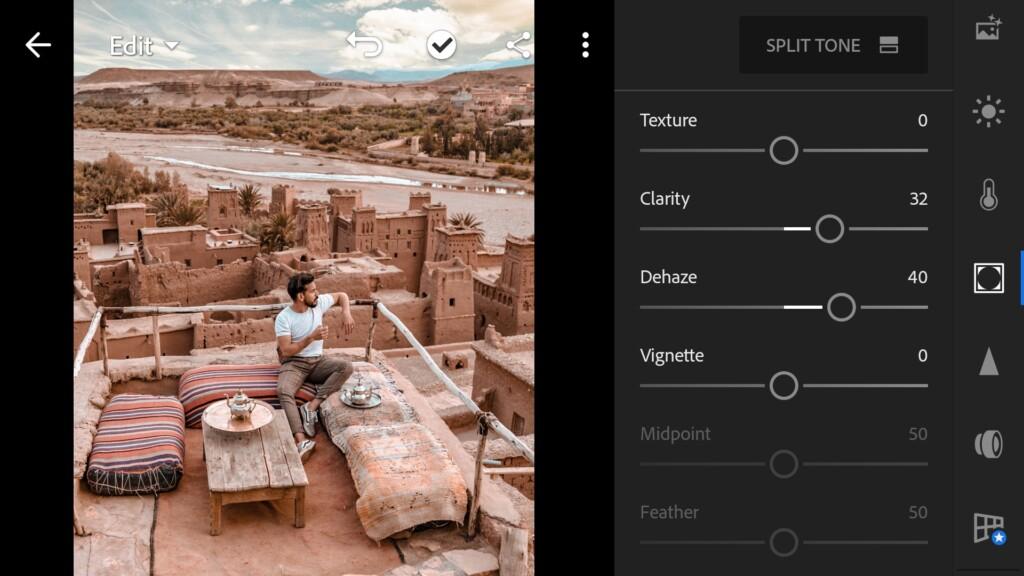This screenshot has width=1024, height=576.
Task: Open the Auto enhance photo icon
Action: (988, 27)
